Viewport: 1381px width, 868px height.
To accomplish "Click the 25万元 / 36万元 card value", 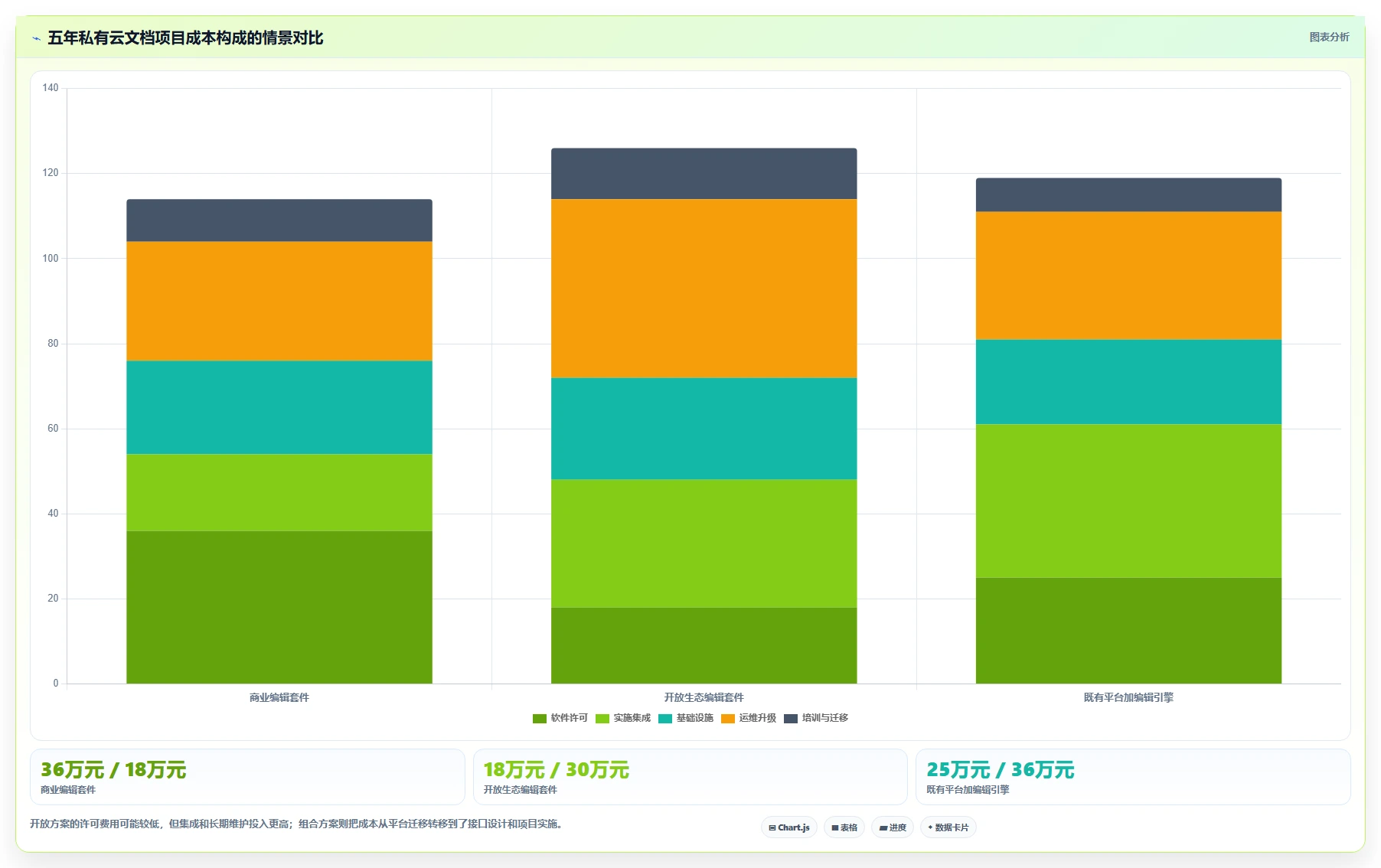I will 1001,770.
